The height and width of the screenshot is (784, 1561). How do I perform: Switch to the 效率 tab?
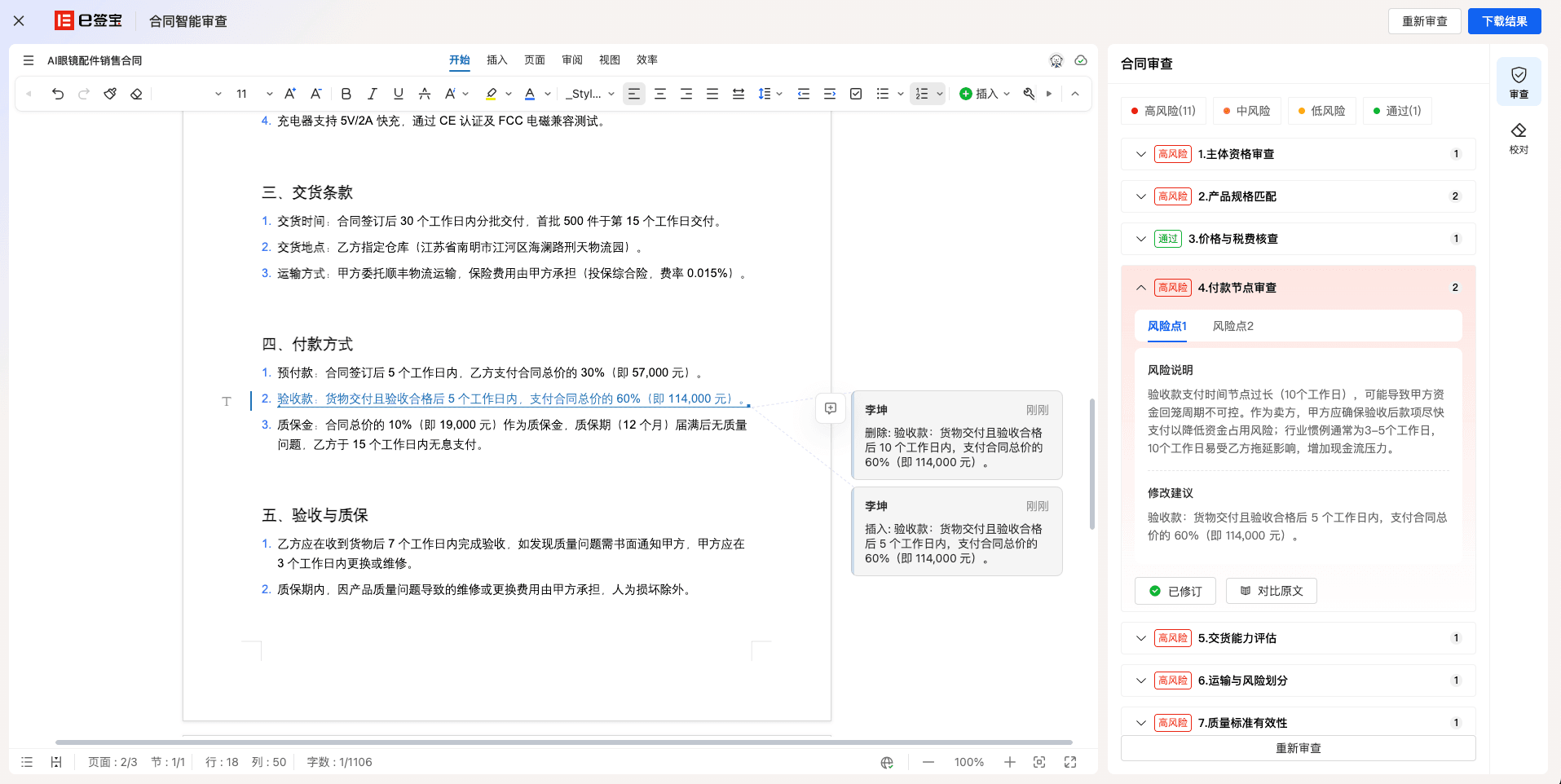click(647, 59)
